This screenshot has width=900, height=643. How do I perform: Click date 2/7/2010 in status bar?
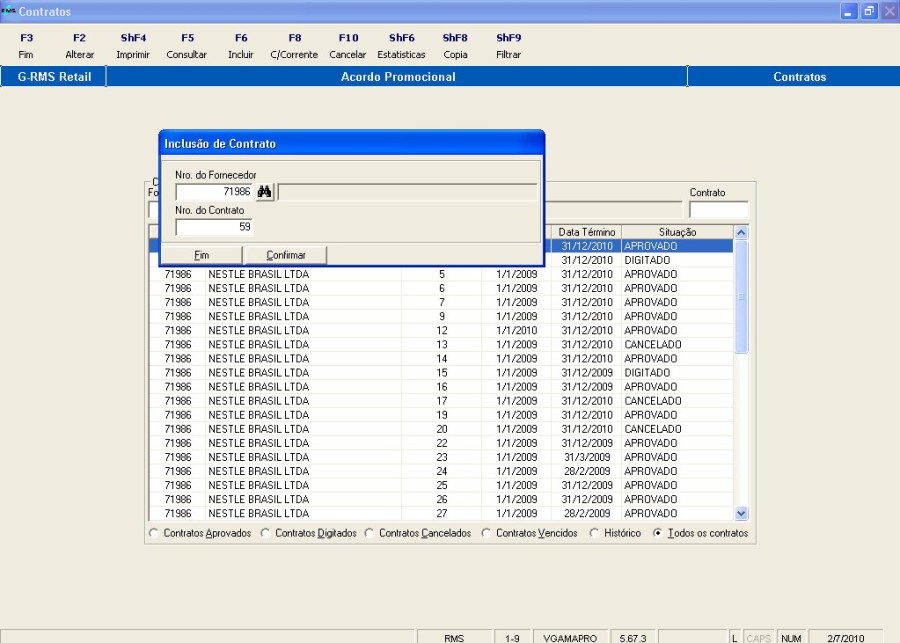(x=845, y=638)
